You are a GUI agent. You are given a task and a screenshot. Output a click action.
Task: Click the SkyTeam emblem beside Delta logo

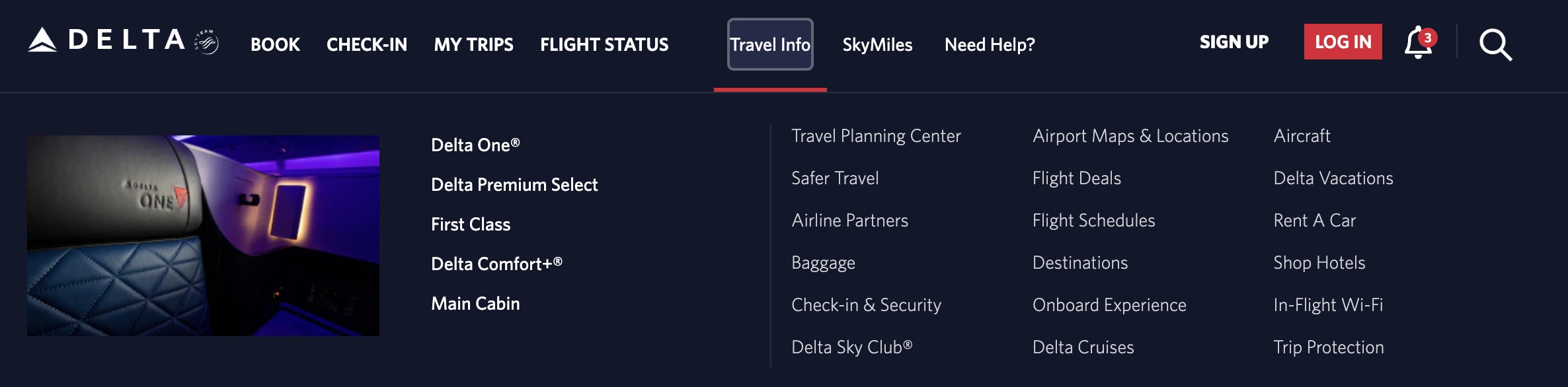pyautogui.click(x=207, y=42)
